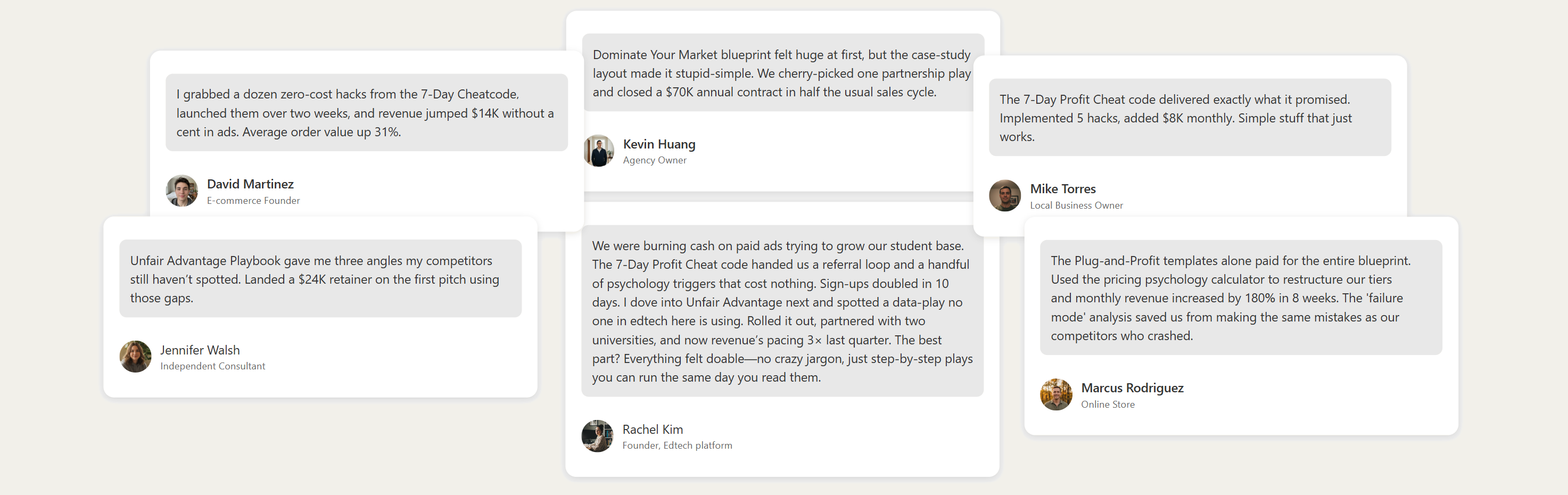Open Jennifer Walsh's avatar photo

pos(135,356)
